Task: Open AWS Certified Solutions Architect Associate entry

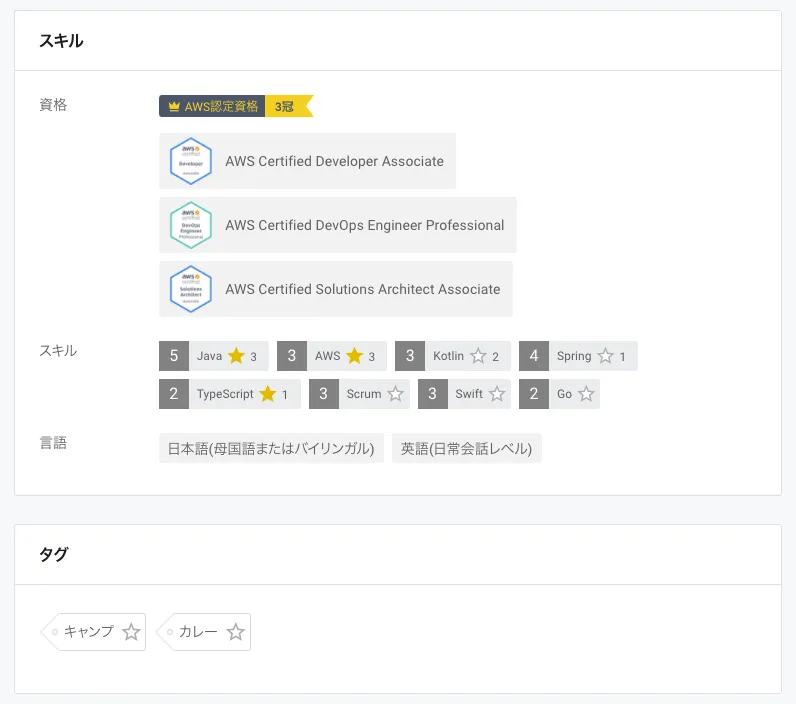Action: (x=336, y=289)
